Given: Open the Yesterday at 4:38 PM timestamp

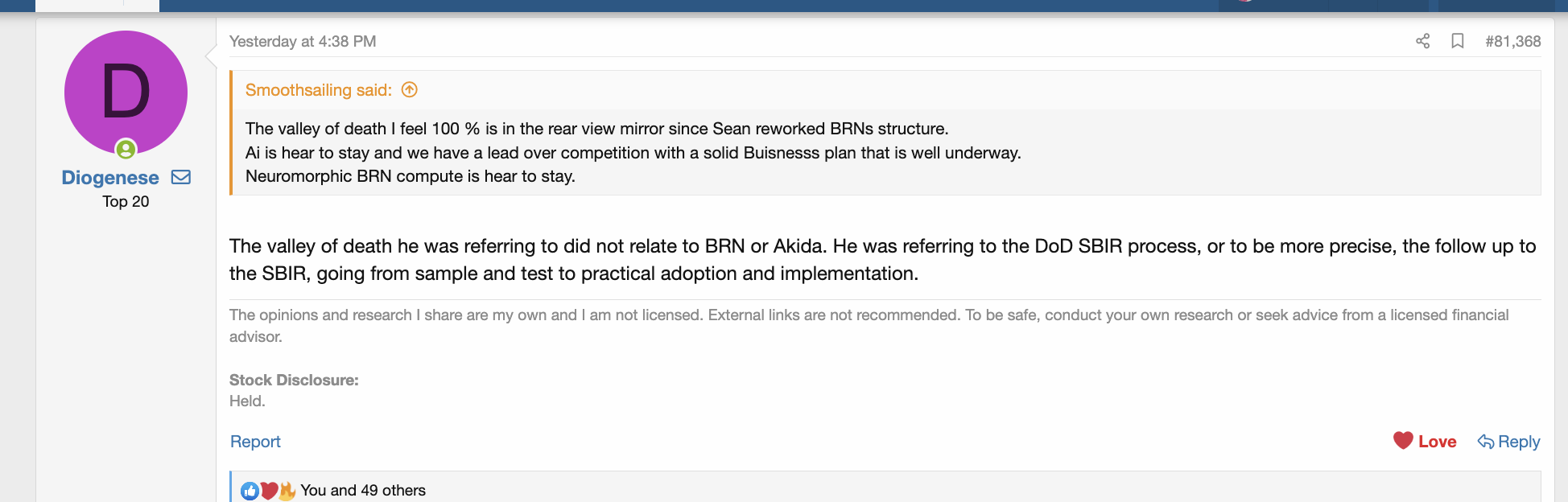Looking at the screenshot, I should (303, 41).
